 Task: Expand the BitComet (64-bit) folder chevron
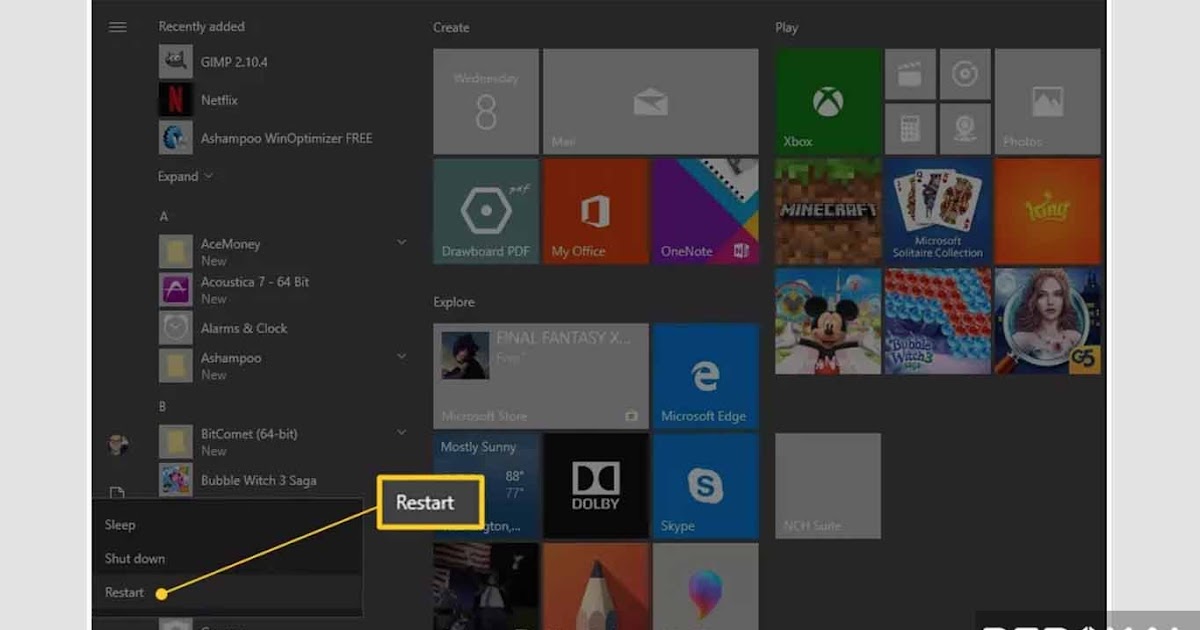click(402, 432)
